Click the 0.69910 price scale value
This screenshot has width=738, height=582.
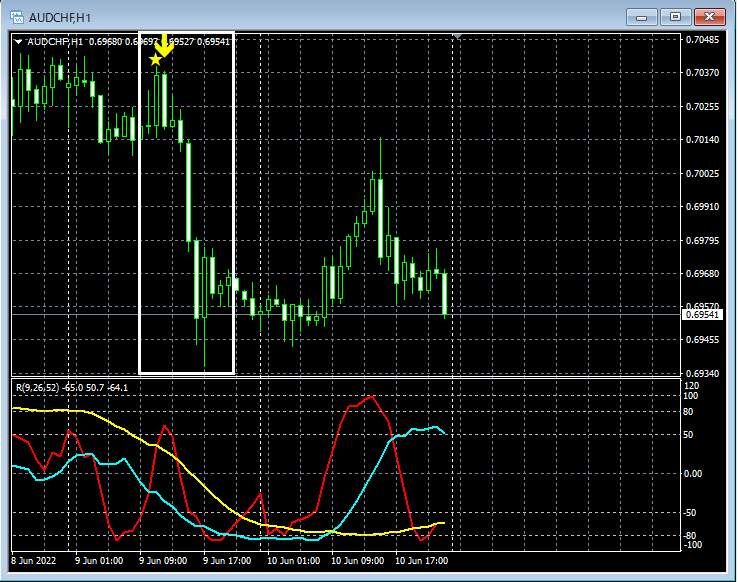pyautogui.click(x=702, y=207)
